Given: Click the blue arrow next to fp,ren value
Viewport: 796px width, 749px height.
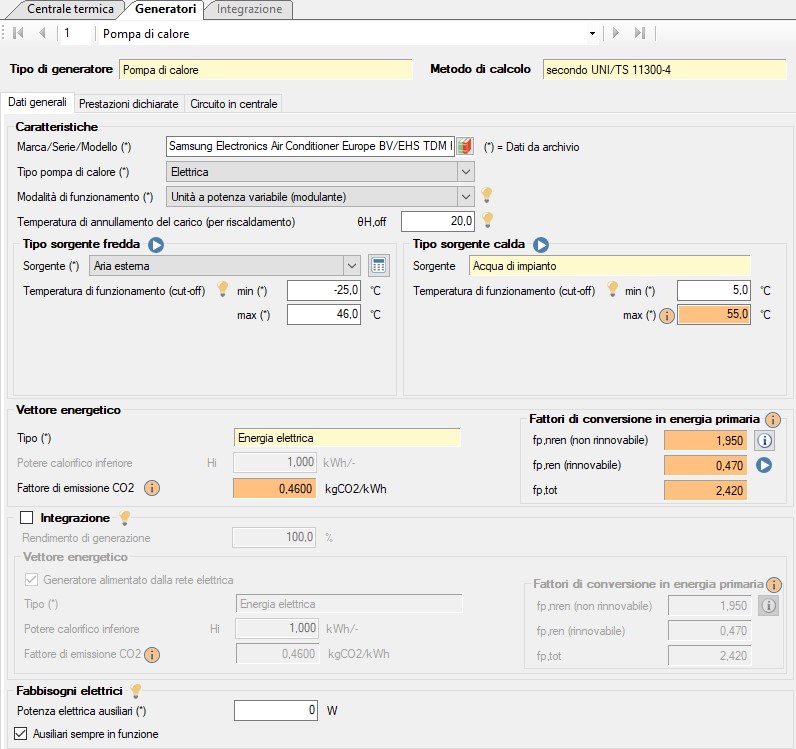Looking at the screenshot, I should (x=765, y=465).
